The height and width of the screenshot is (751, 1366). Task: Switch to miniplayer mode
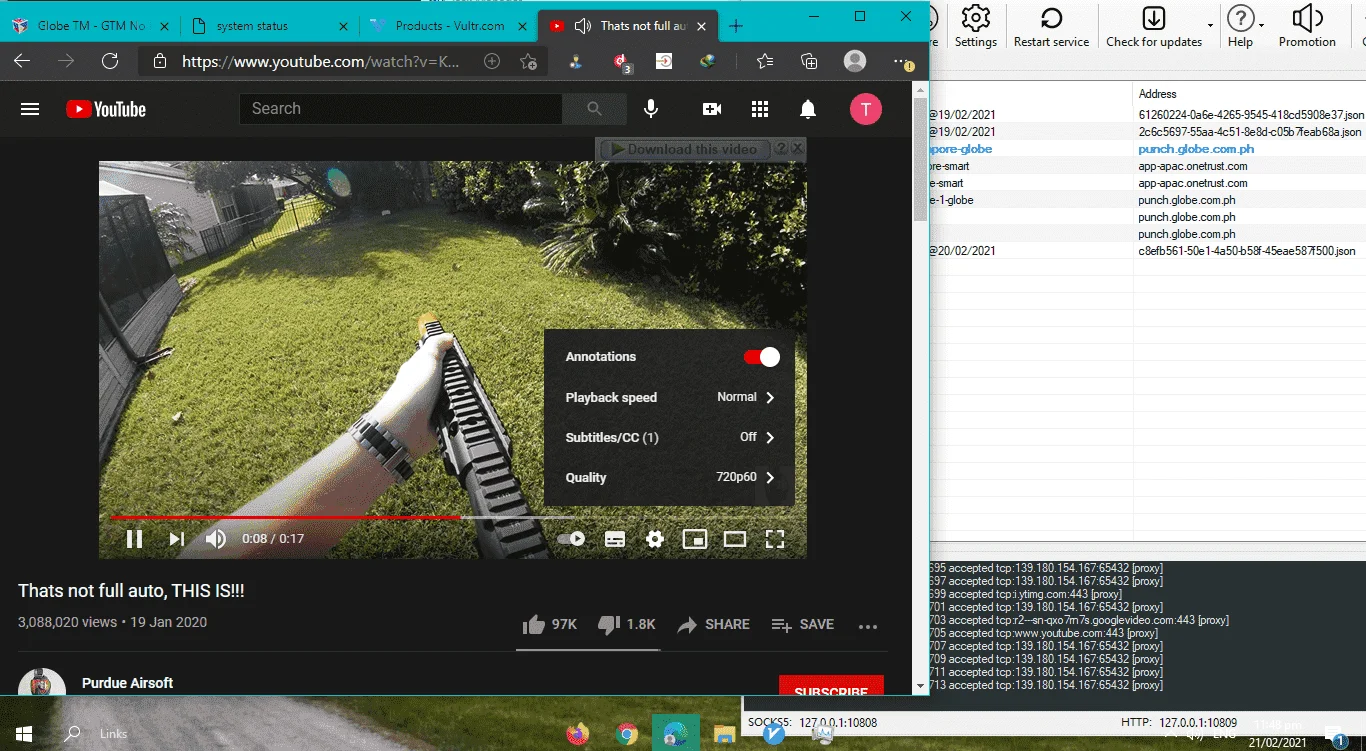(695, 539)
